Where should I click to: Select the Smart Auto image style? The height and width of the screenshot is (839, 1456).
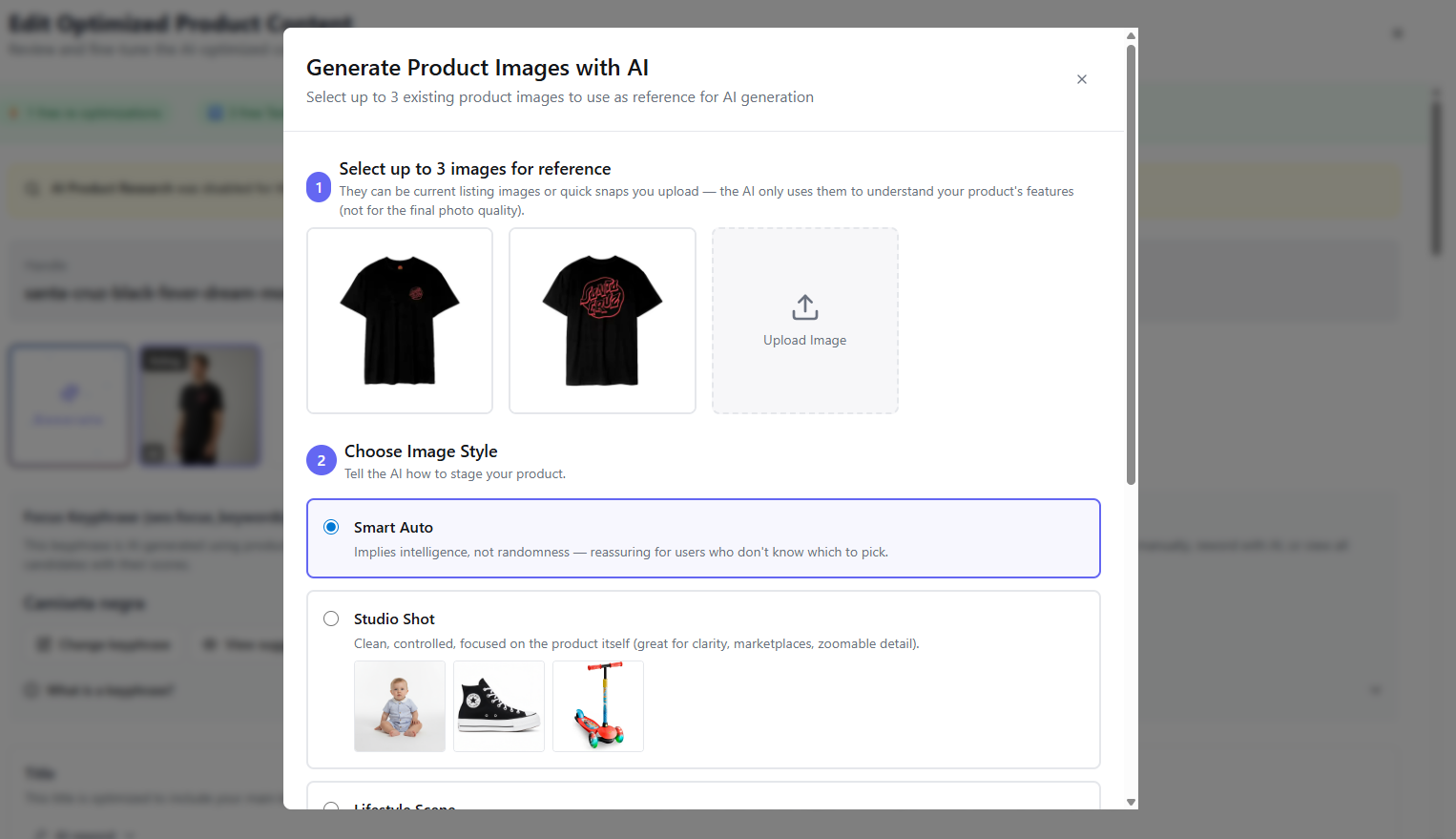331,526
